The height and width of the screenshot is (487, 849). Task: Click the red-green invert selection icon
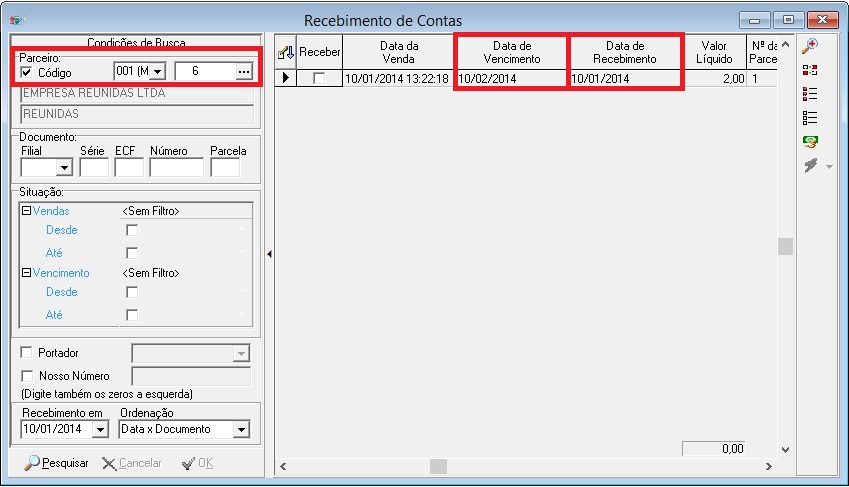click(812, 71)
